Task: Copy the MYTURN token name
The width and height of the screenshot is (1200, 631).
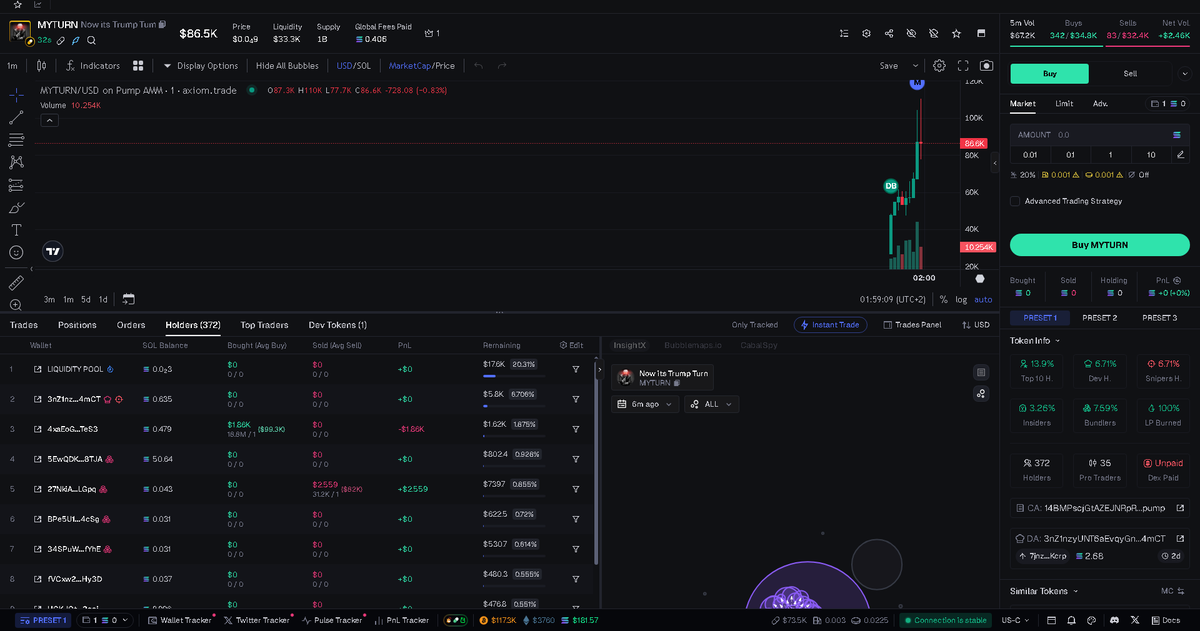Action: [x=163, y=24]
